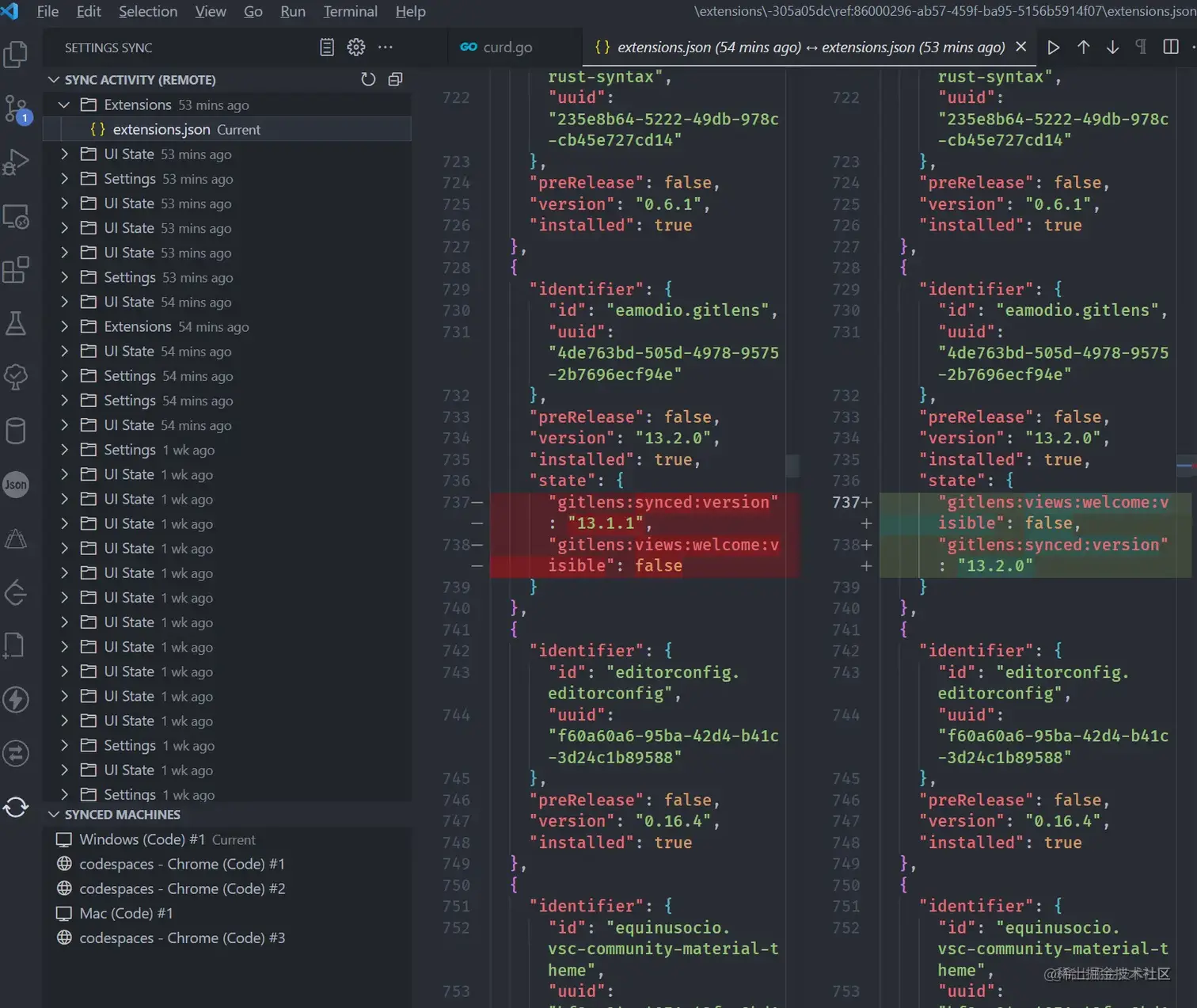The width and height of the screenshot is (1197, 1008).
Task: Open the Extensions view in the activity bar
Action: (x=16, y=270)
